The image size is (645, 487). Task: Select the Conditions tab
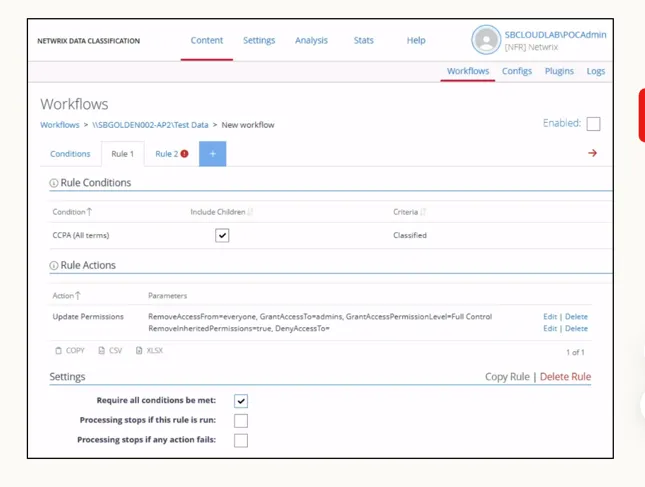coord(70,154)
